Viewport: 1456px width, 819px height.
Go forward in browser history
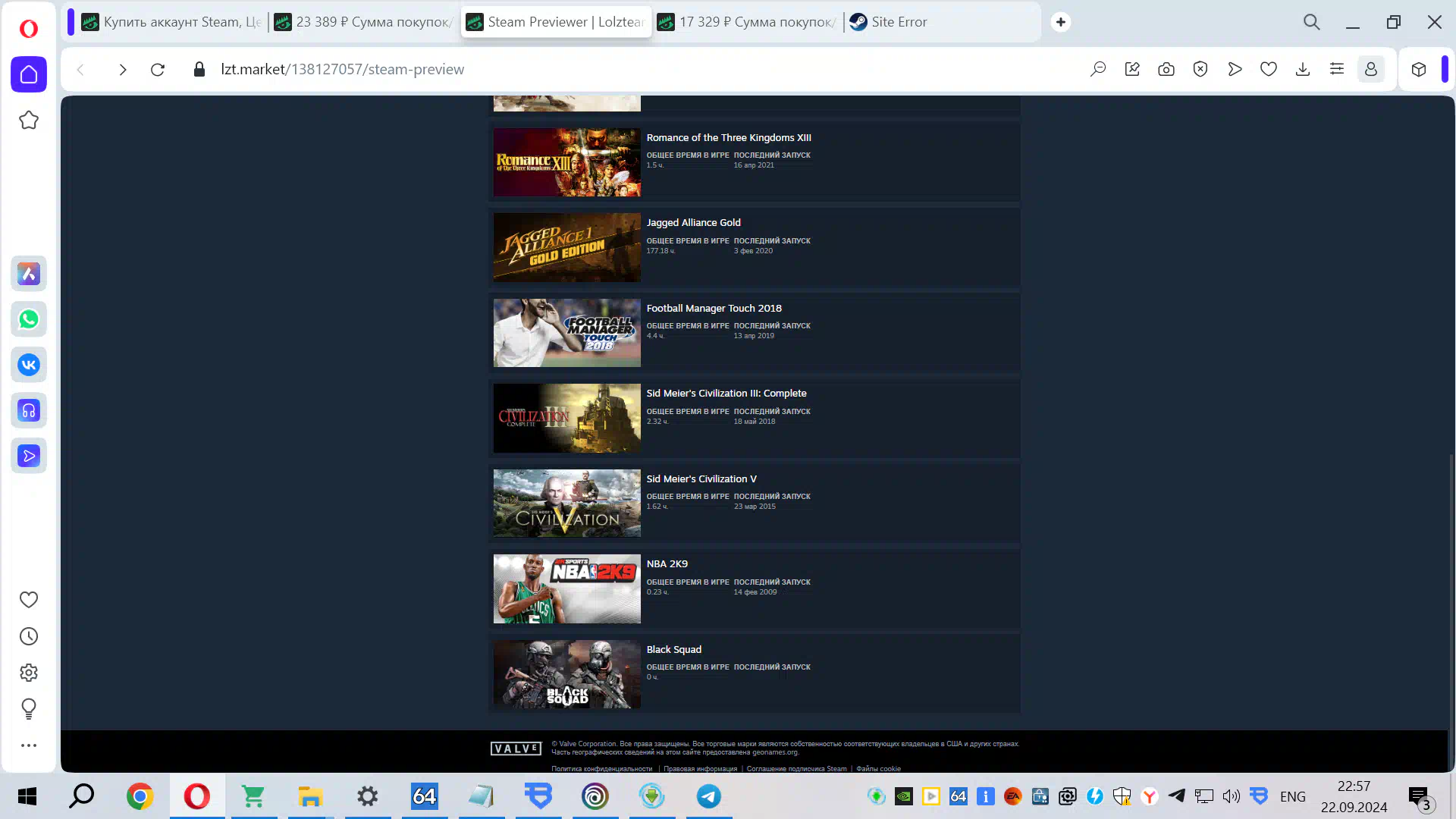pos(123,70)
